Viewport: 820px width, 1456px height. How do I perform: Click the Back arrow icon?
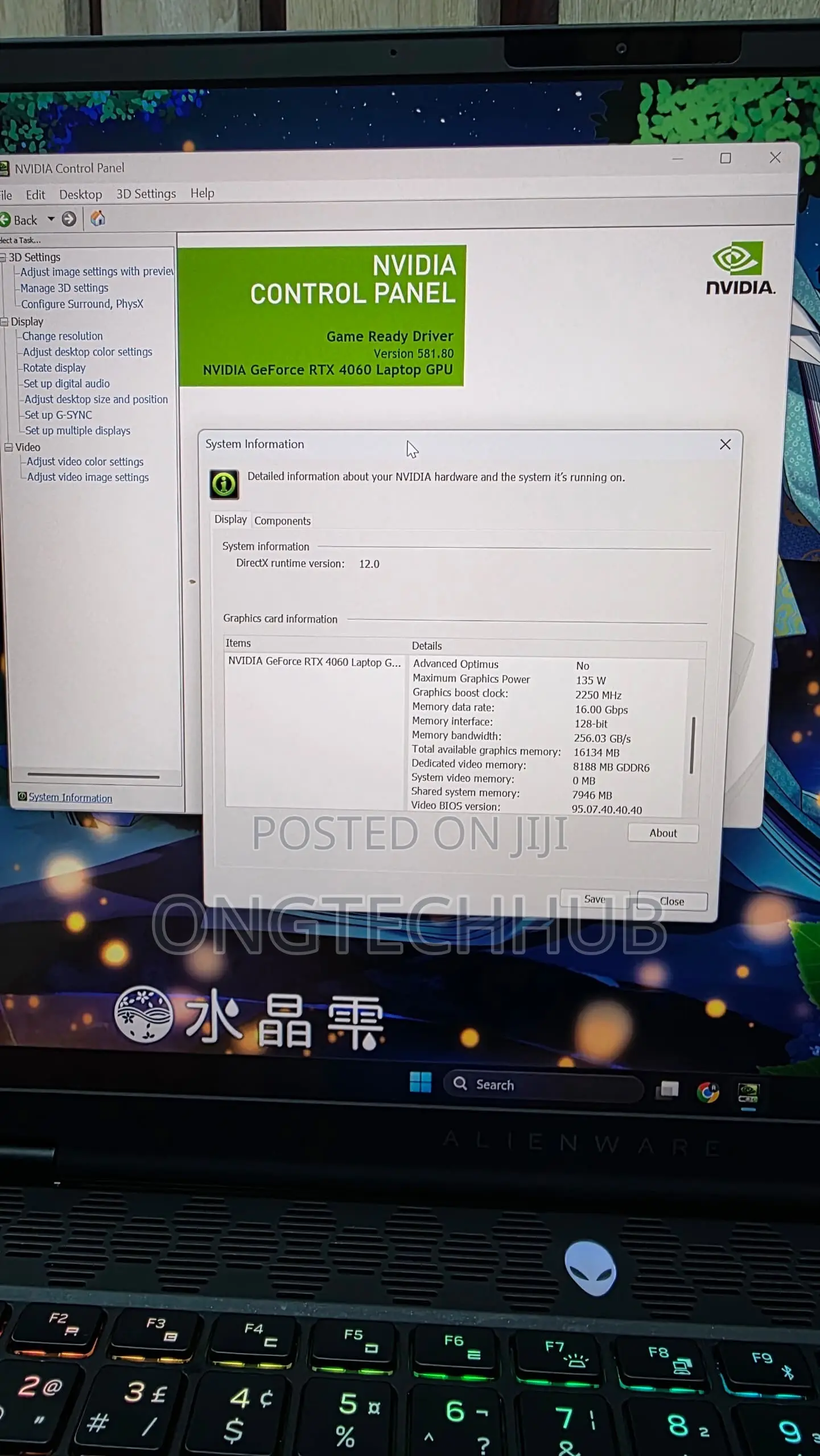click(x=5, y=220)
